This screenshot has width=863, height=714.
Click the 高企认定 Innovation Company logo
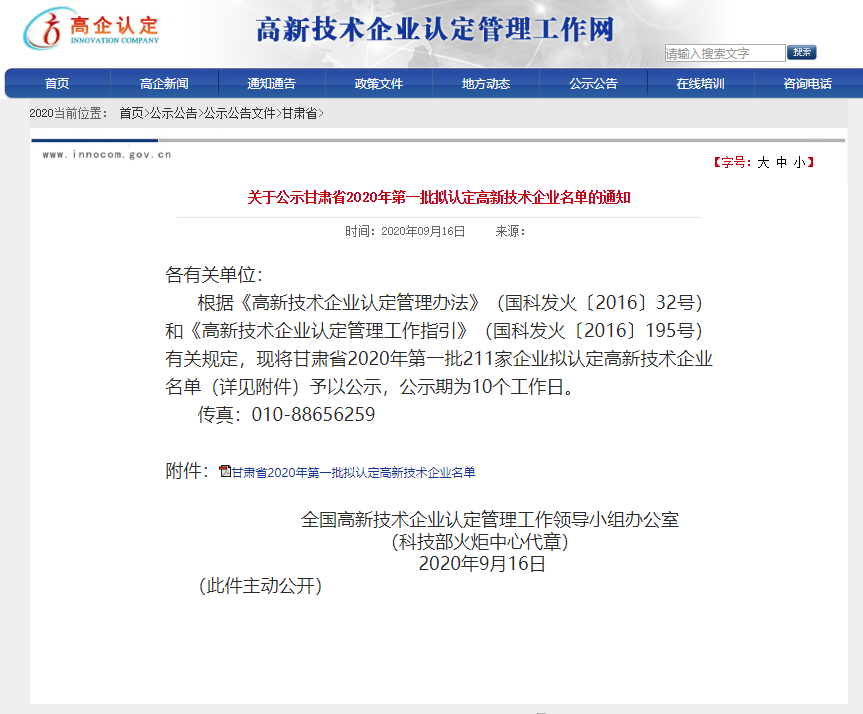click(x=92, y=31)
